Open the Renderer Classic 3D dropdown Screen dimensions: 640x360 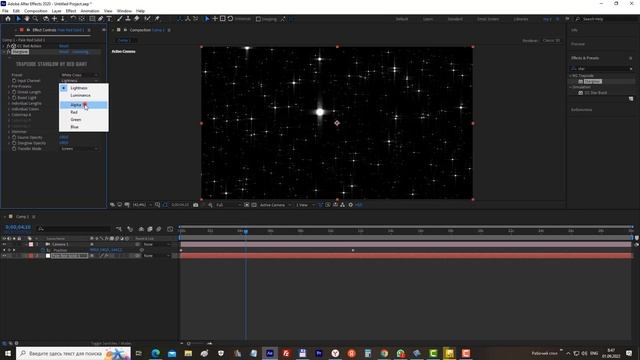551,40
